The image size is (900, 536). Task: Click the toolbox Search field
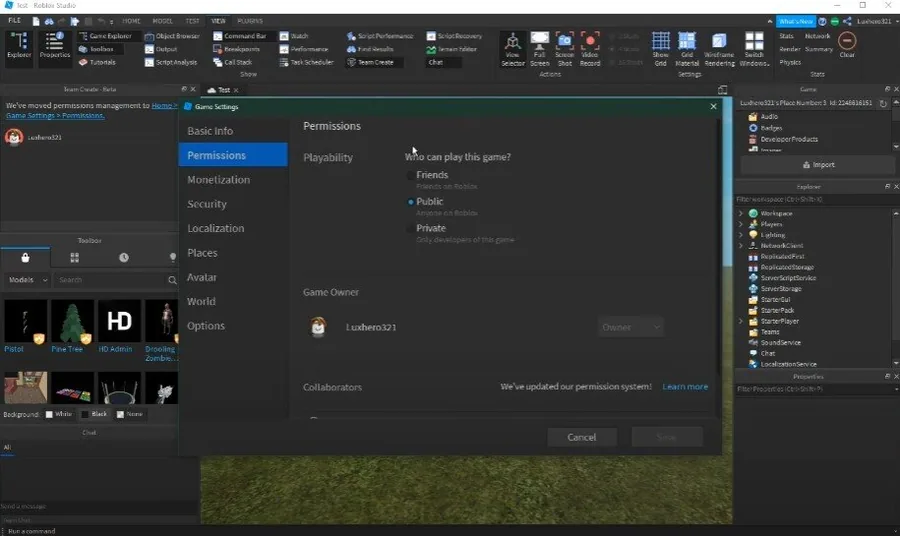click(x=110, y=280)
